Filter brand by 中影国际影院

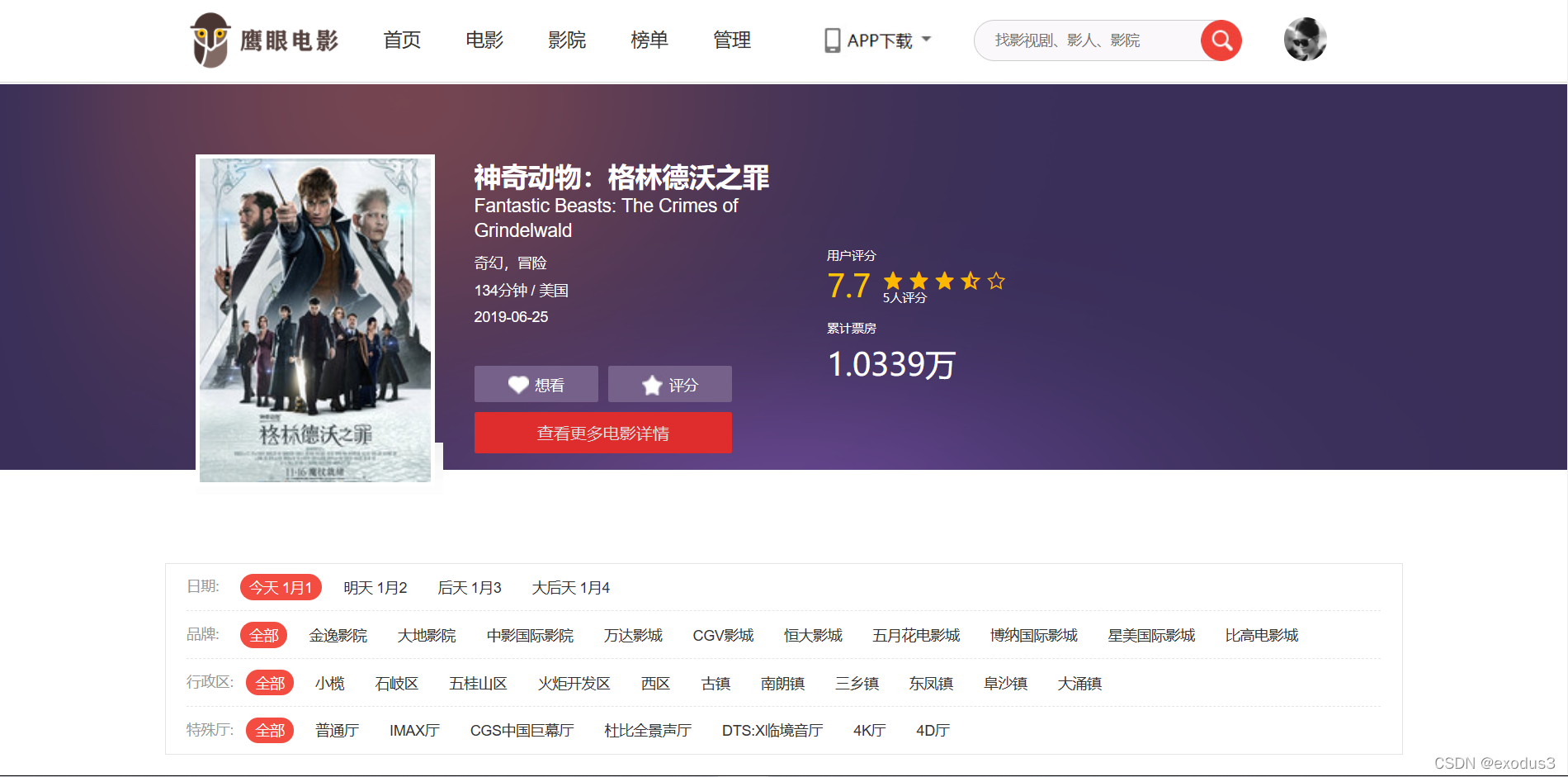[x=530, y=635]
